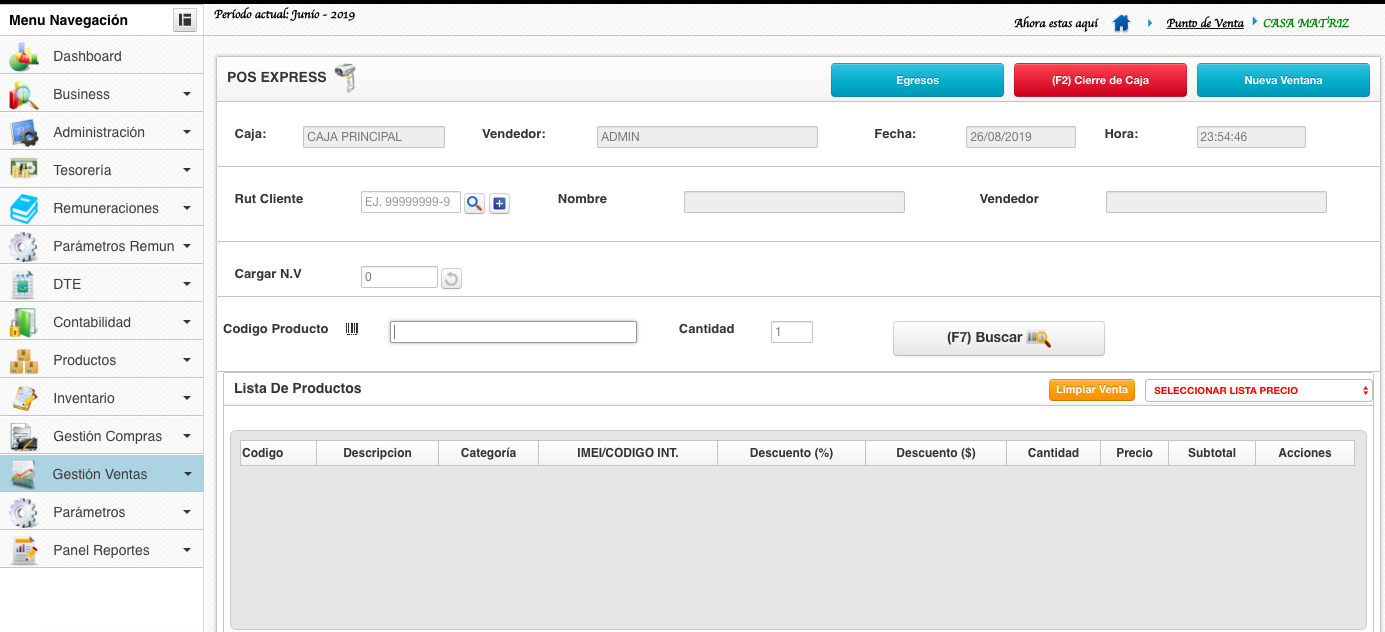The width and height of the screenshot is (1385, 632).
Task: Click the blue plus add-client icon
Action: point(500,203)
